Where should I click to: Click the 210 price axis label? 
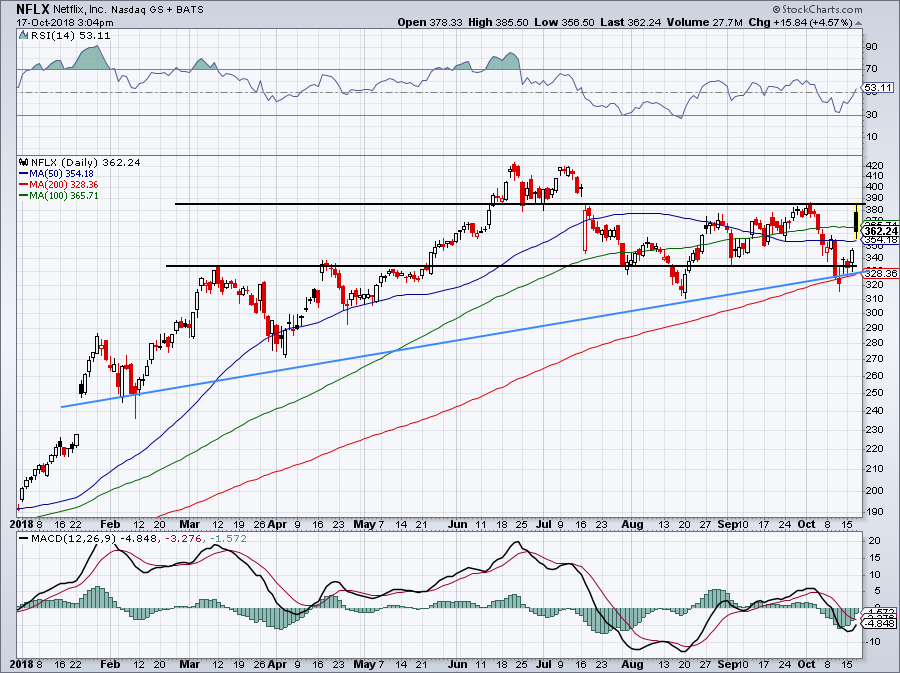(875, 469)
